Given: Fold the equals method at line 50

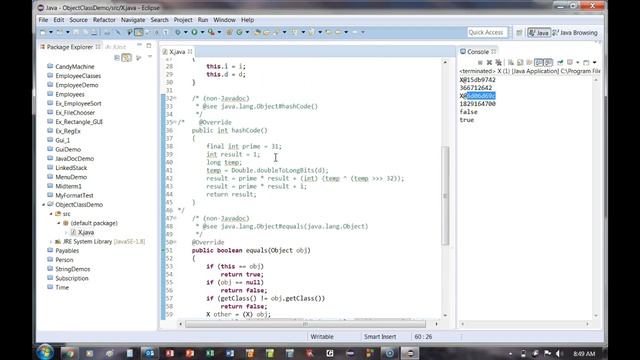Looking at the screenshot, I should point(175,242).
